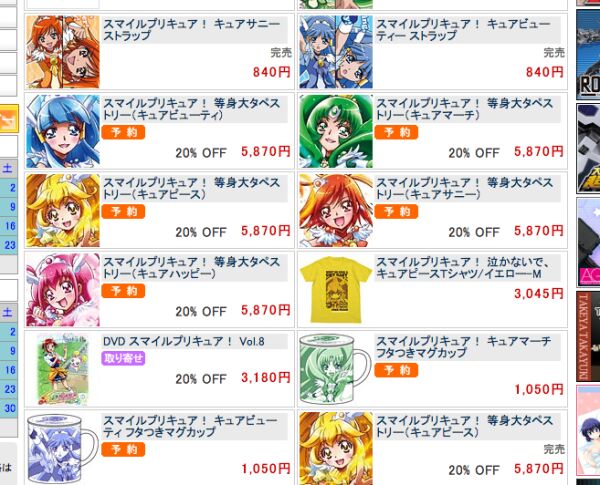This screenshot has width=600, height=485.
Task: Open the yellow Cure Peace T-shirt image
Action: pyautogui.click(x=336, y=290)
